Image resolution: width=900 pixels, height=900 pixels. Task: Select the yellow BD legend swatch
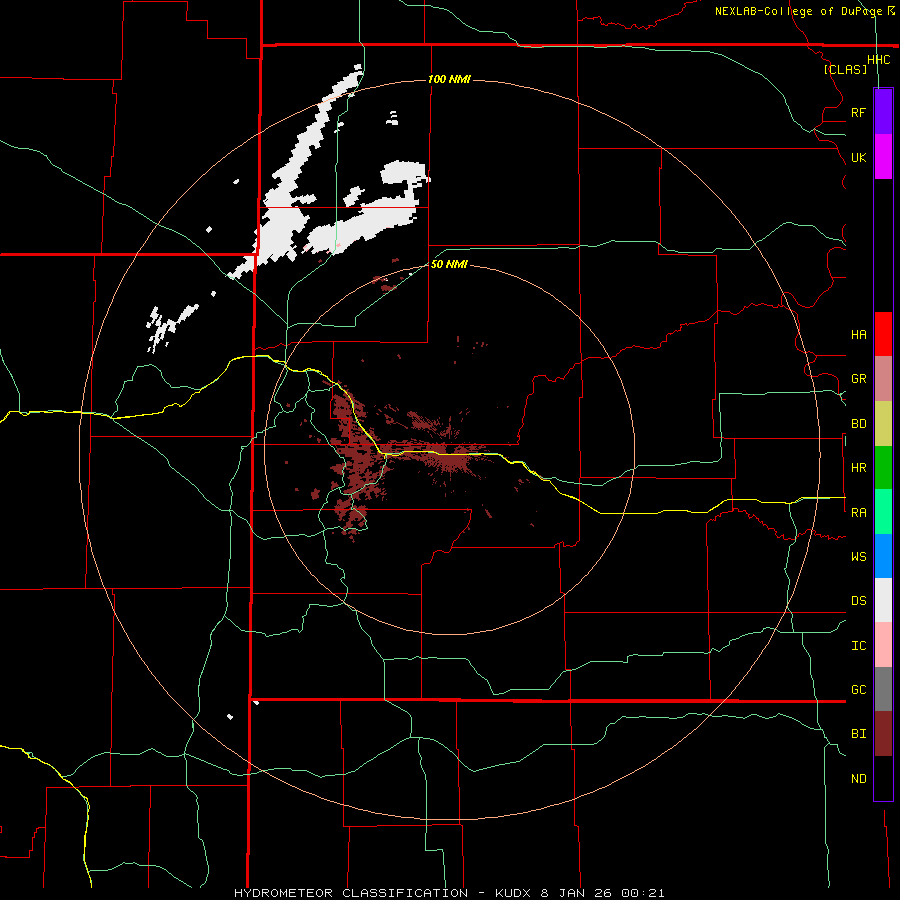(883, 423)
